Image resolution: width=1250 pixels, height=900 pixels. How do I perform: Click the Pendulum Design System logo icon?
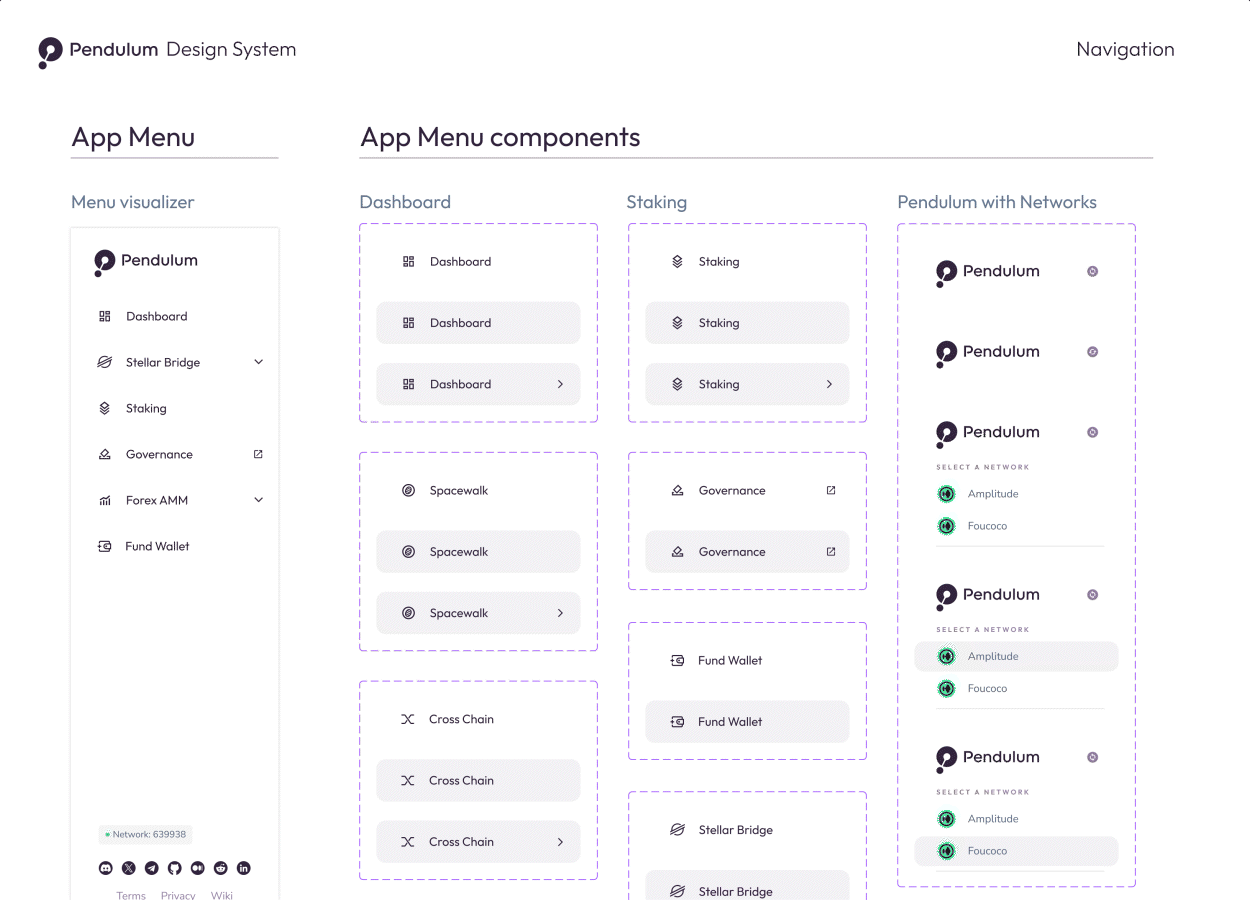click(x=50, y=52)
